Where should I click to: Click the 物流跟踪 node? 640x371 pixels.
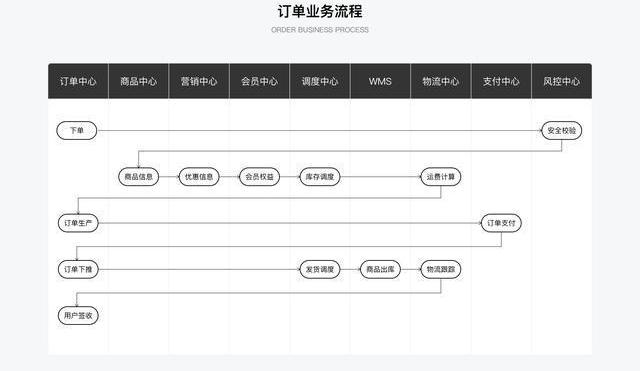point(441,269)
